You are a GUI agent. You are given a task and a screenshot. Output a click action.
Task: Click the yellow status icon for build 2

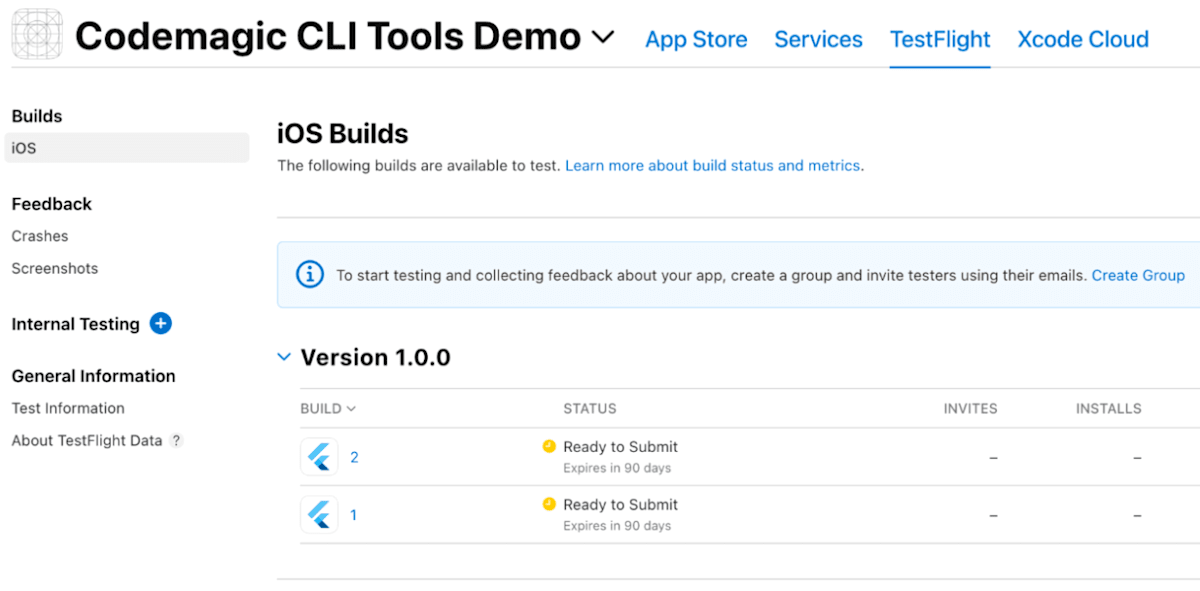tap(549, 446)
